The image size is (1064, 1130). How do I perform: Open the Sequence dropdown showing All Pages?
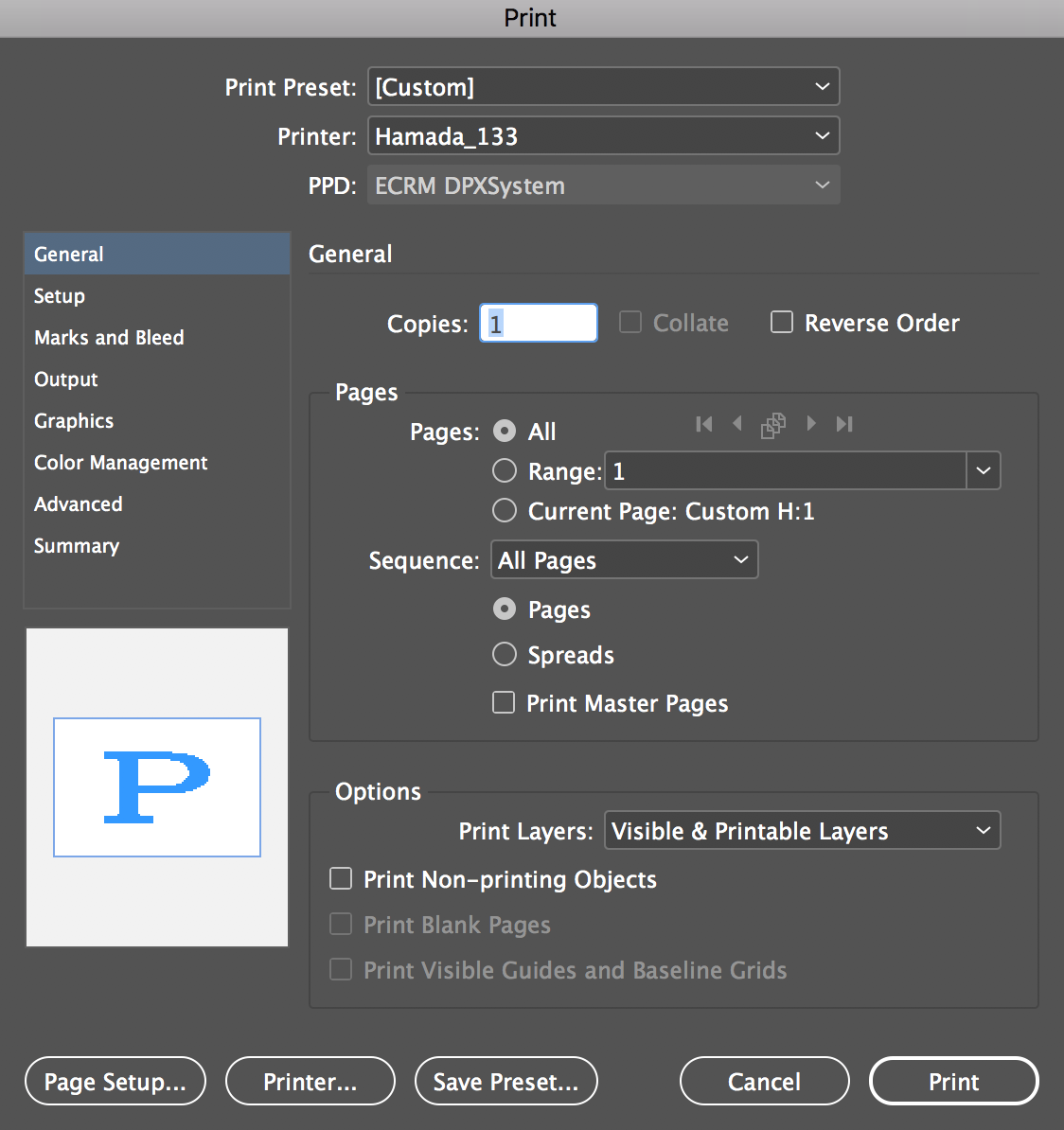pyautogui.click(x=624, y=559)
